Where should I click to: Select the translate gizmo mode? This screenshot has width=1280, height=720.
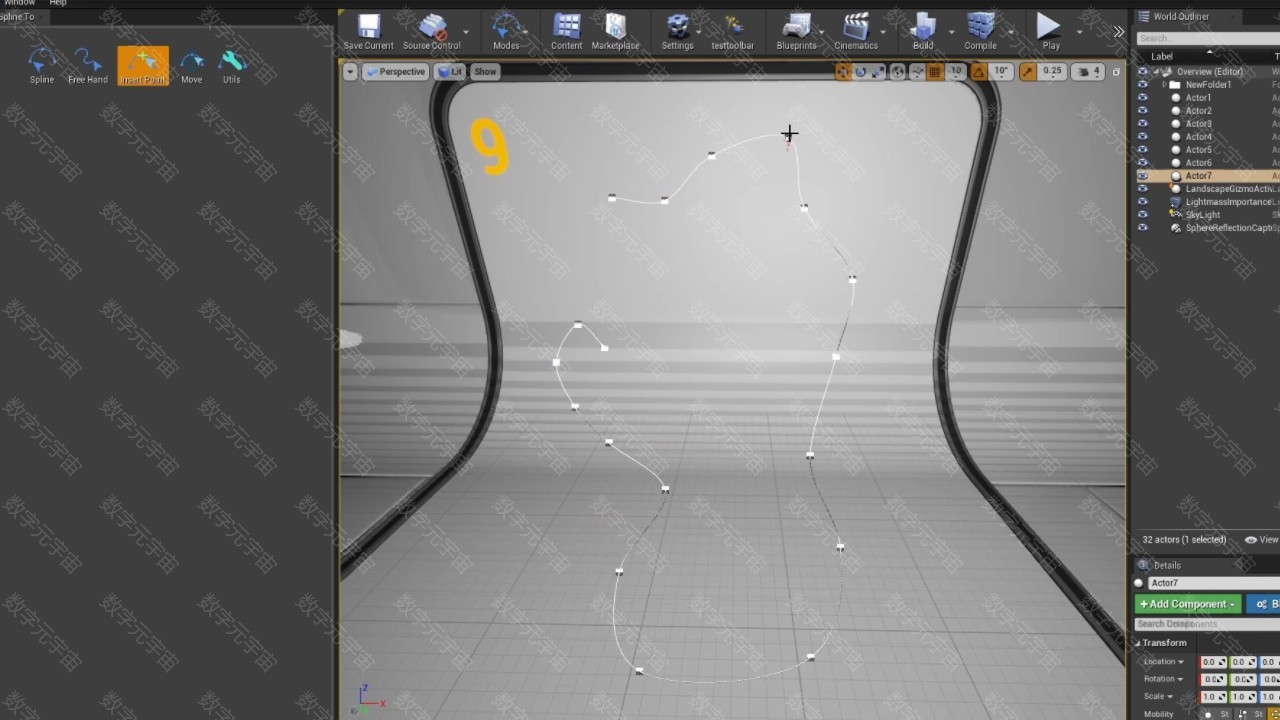click(x=843, y=72)
